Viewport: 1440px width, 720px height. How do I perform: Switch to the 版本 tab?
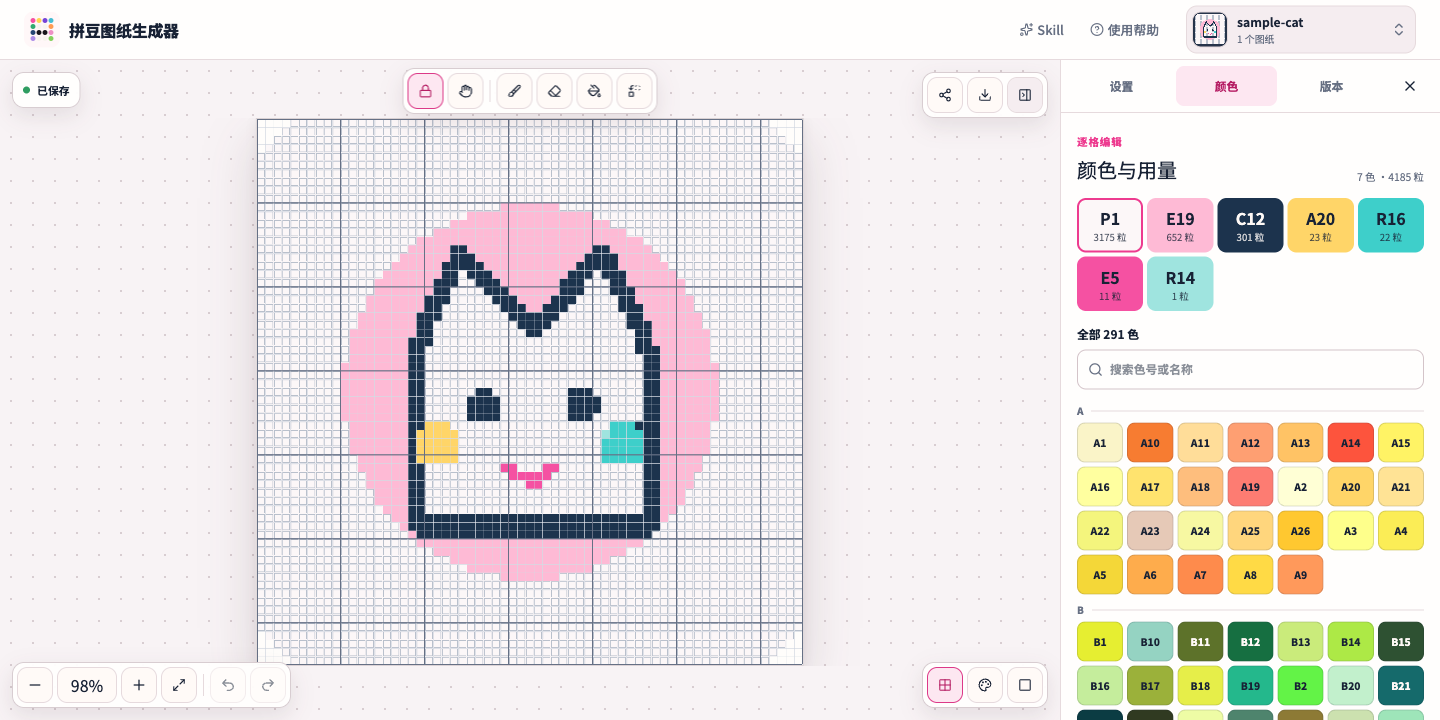pos(1331,86)
